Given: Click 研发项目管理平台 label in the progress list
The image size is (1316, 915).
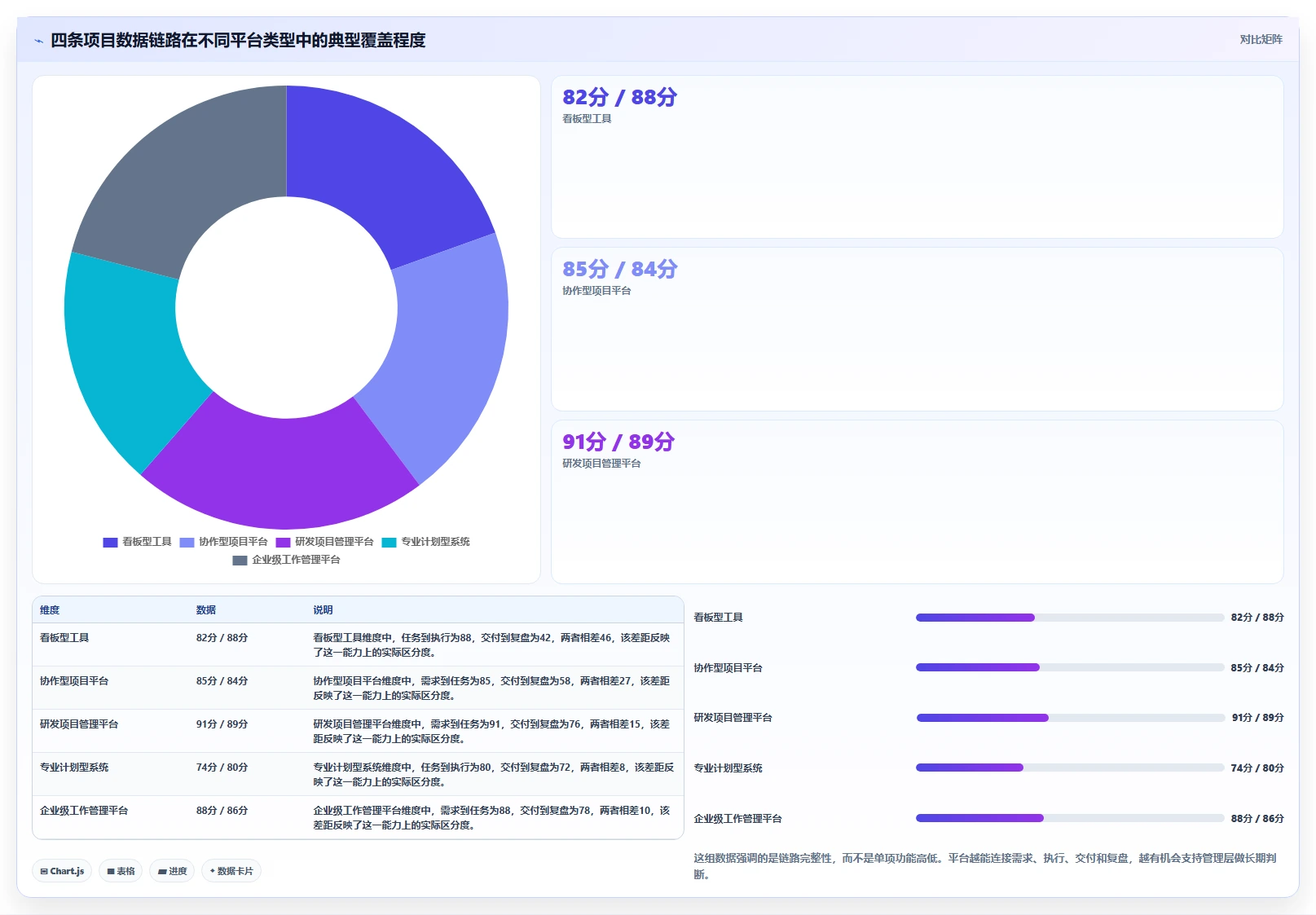Looking at the screenshot, I should tap(733, 718).
